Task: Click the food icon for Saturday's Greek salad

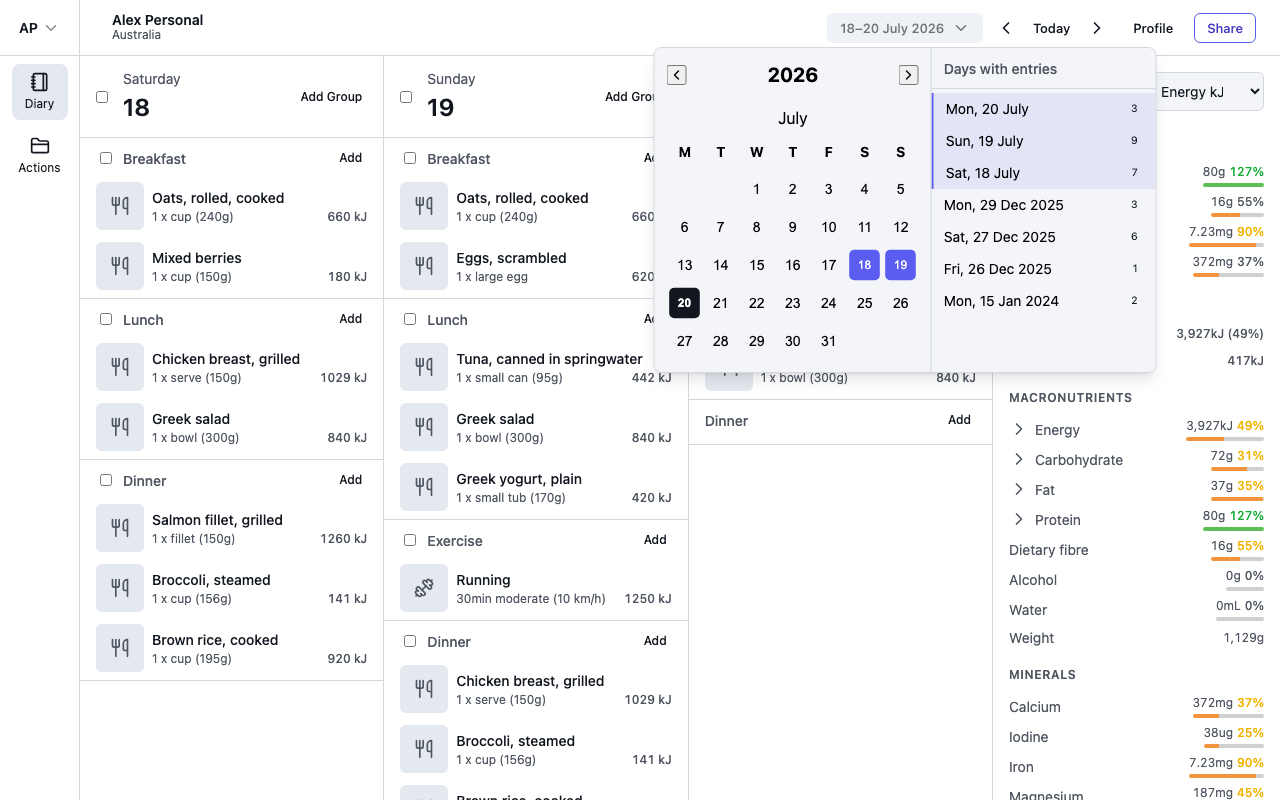Action: pyautogui.click(x=120, y=427)
